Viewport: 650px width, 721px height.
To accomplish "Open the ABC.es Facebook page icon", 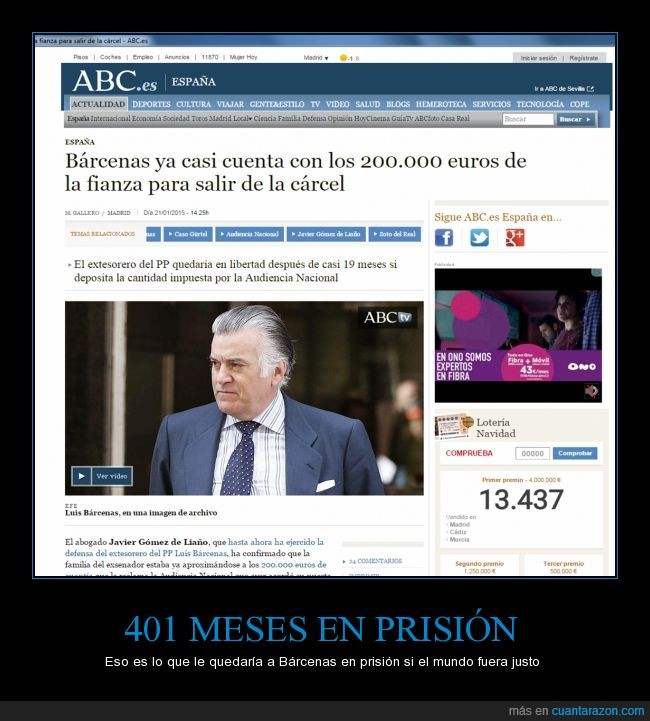I will tap(444, 238).
